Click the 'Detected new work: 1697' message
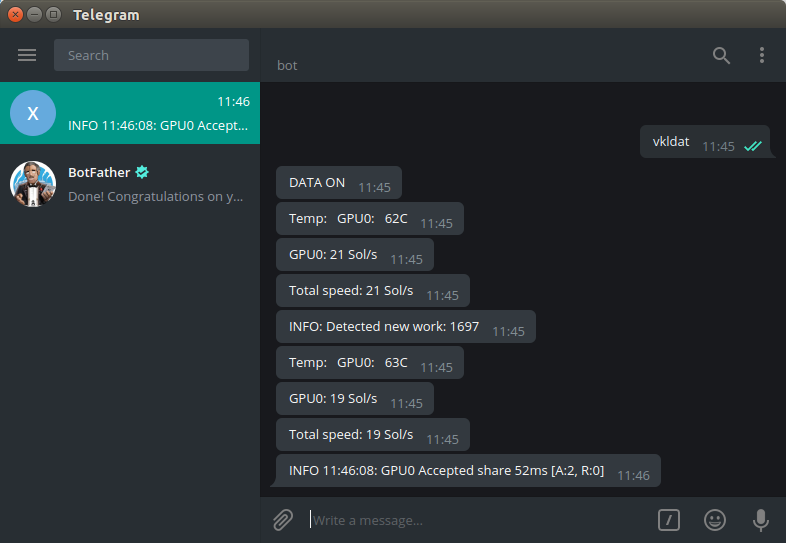Viewport: 786px width, 543px height. (384, 327)
